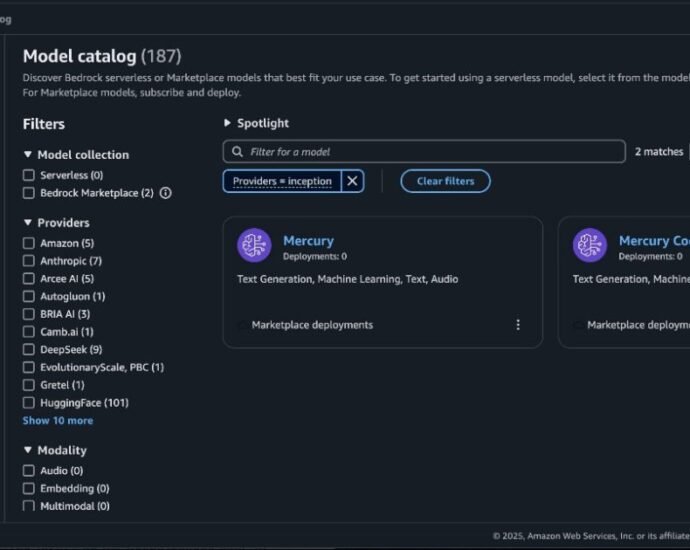Click the search magnifier icon in filter field
690x550 pixels.
point(237,152)
